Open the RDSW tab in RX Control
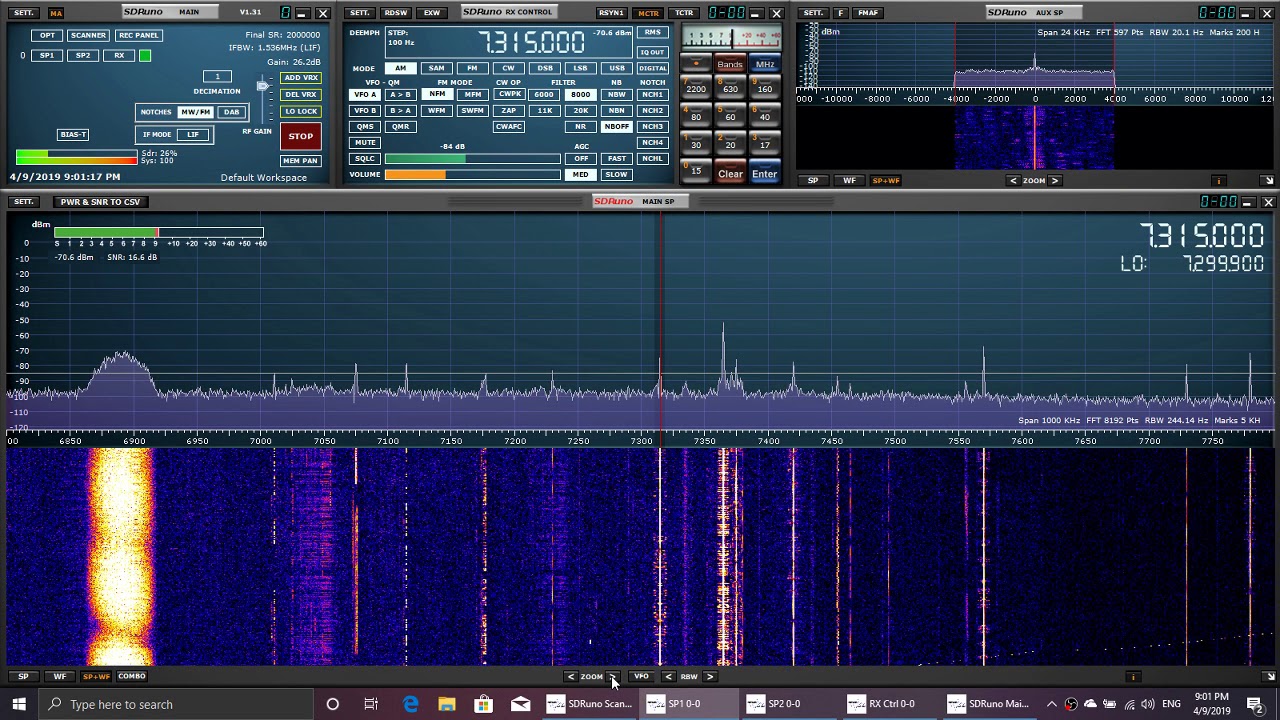This screenshot has height=720, width=1280. 396,13
